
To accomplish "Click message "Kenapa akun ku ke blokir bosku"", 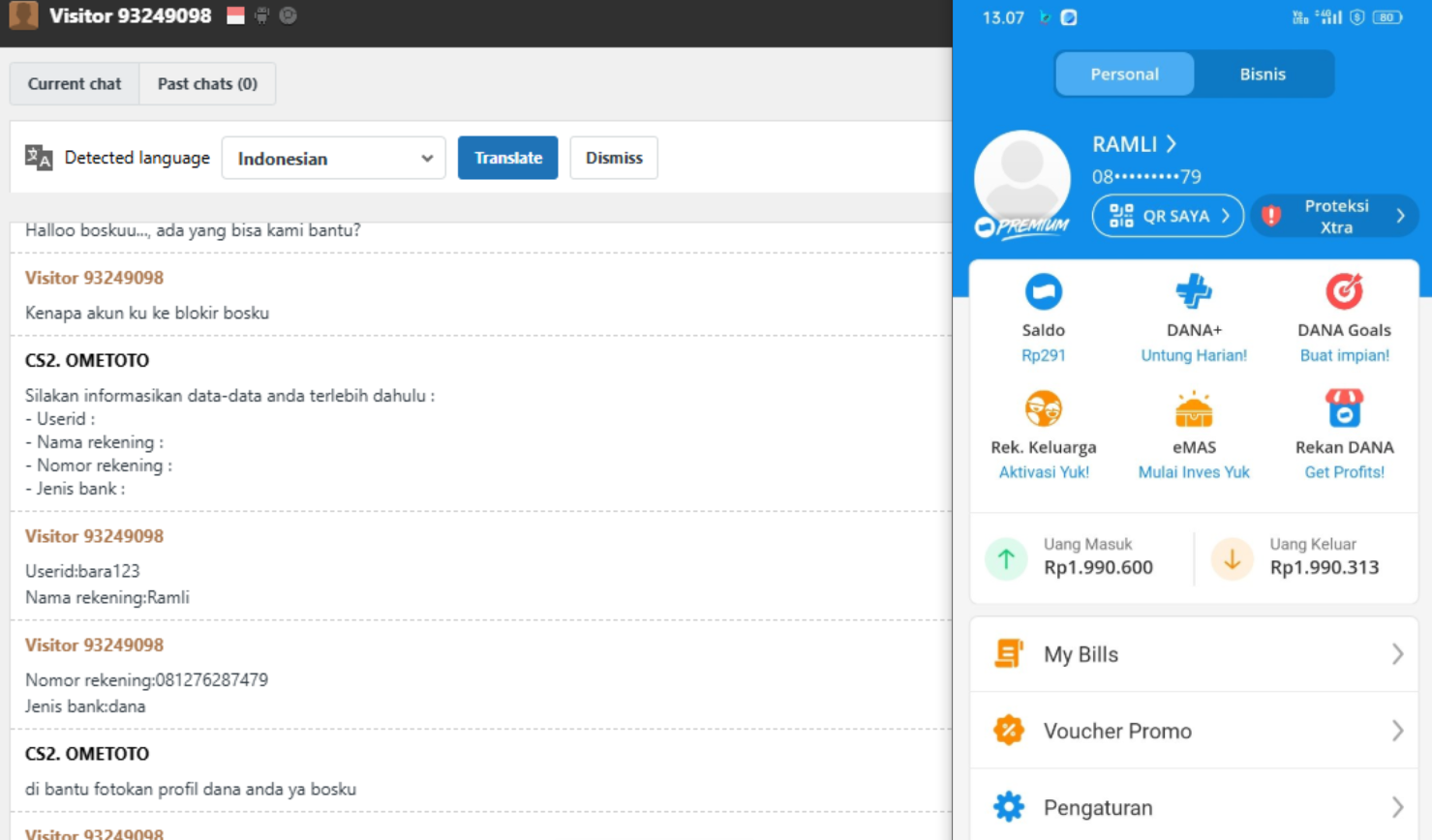I will (x=147, y=314).
